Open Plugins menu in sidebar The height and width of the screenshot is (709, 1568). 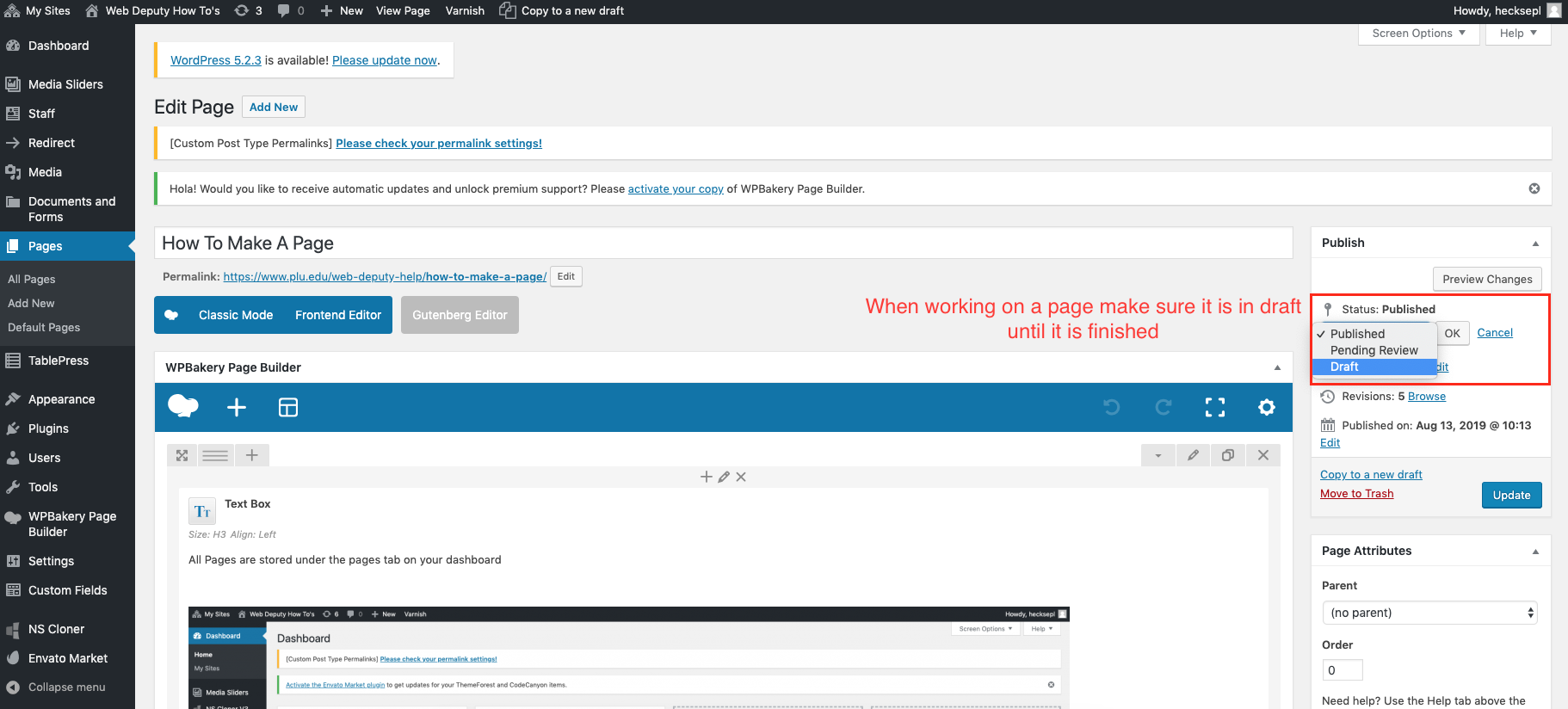[48, 428]
